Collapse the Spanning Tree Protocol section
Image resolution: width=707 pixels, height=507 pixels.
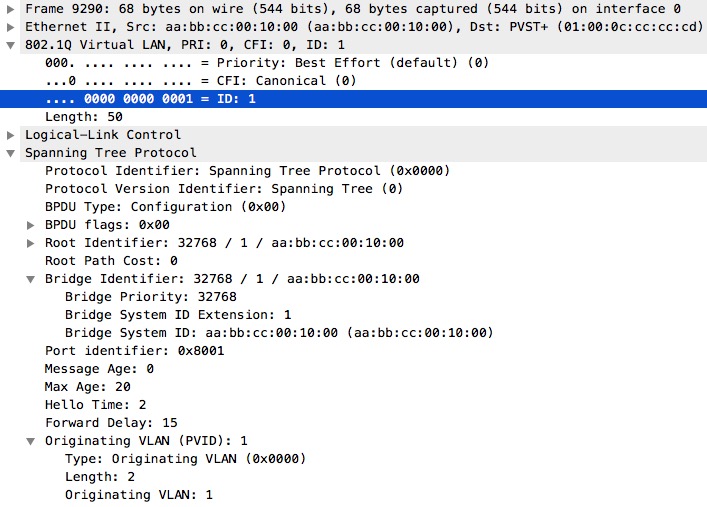pos(11,153)
